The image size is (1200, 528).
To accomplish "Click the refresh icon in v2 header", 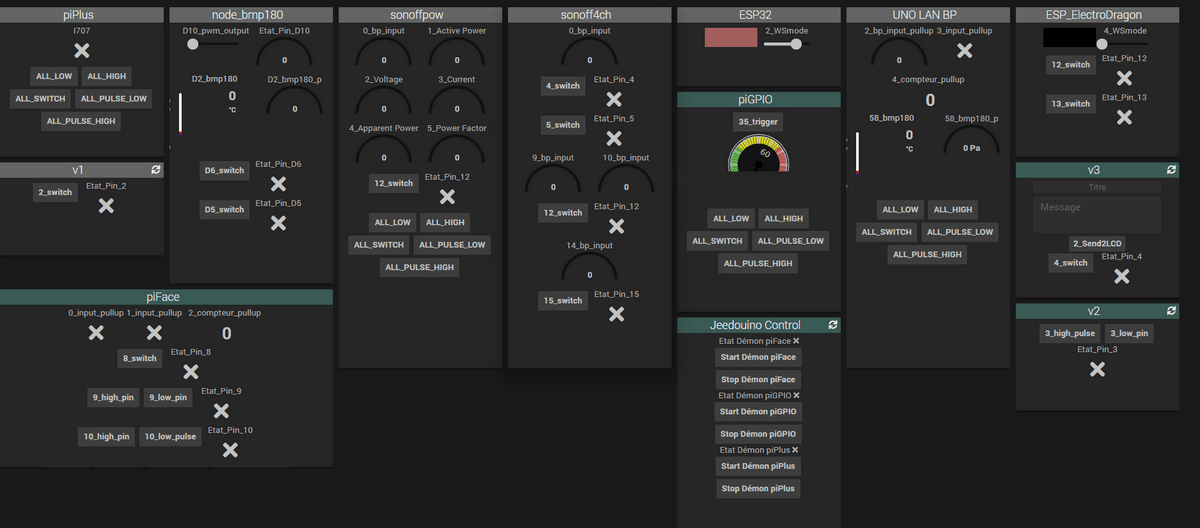I will coord(1172,311).
